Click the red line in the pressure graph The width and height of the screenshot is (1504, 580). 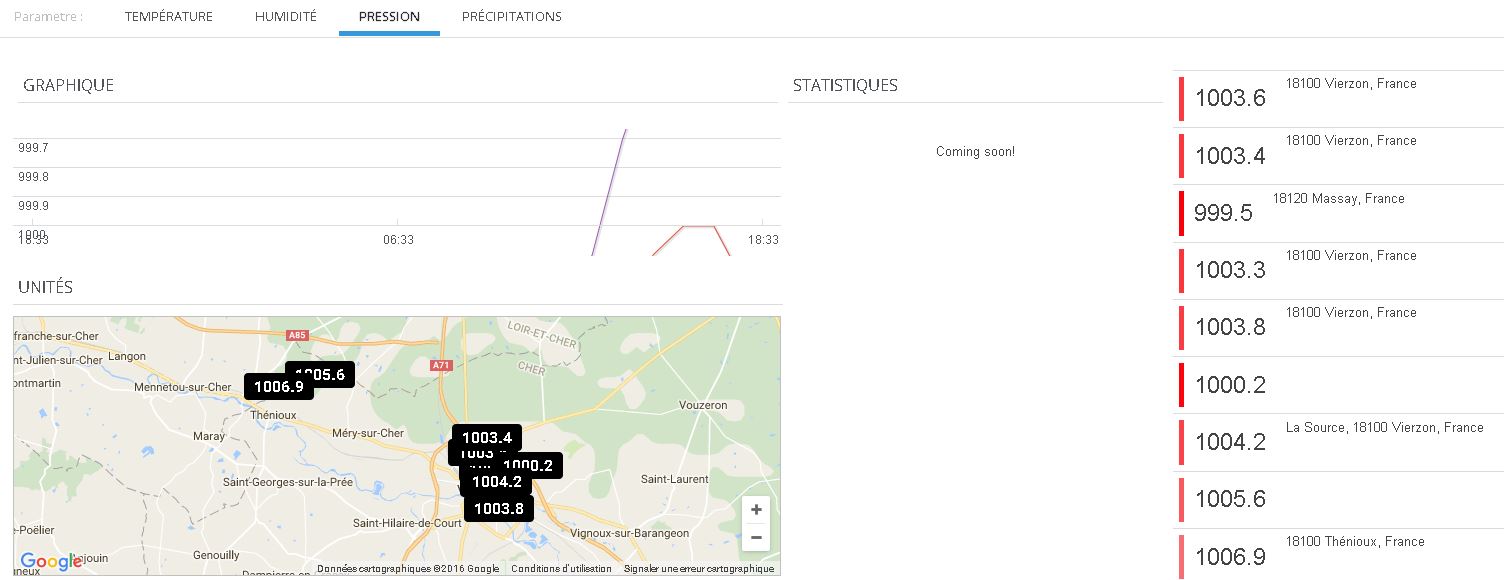699,226
